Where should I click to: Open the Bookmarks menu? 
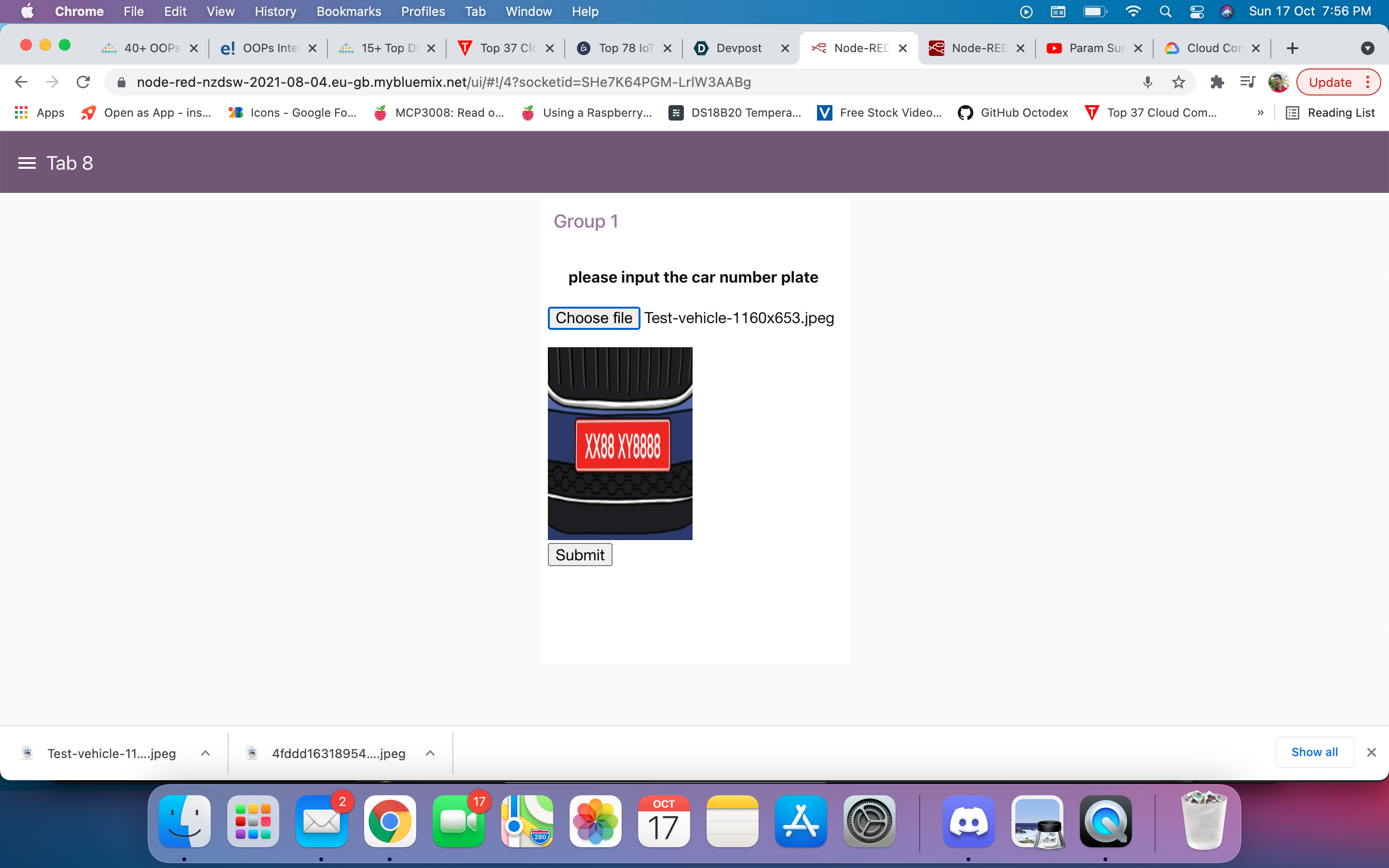(348, 12)
